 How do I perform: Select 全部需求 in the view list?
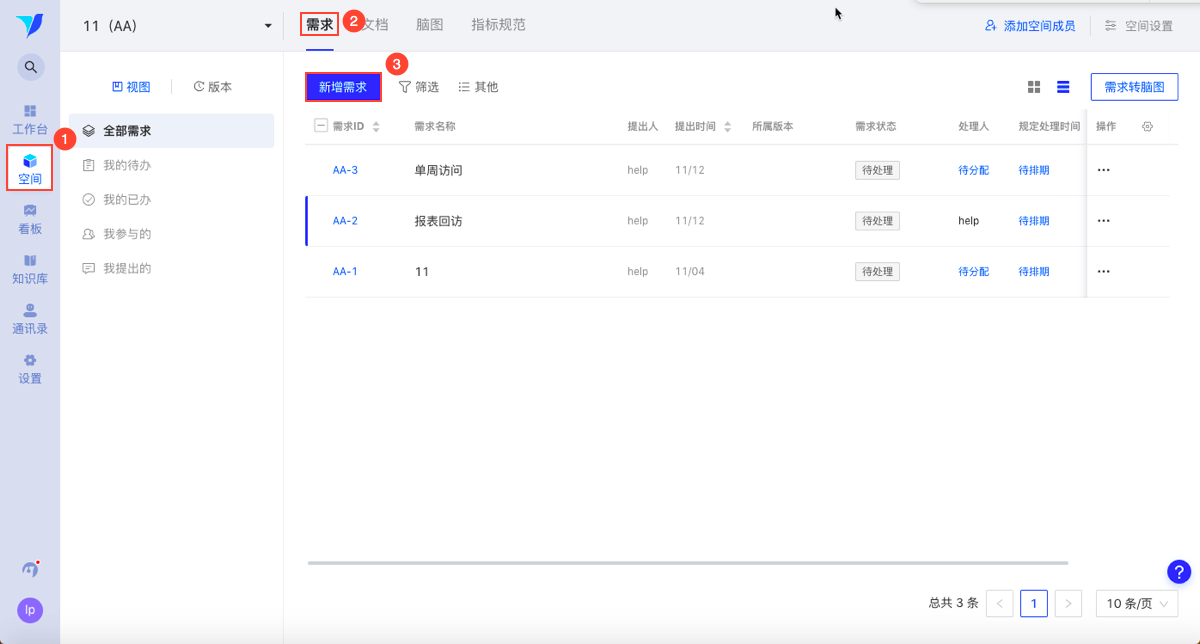click(172, 131)
